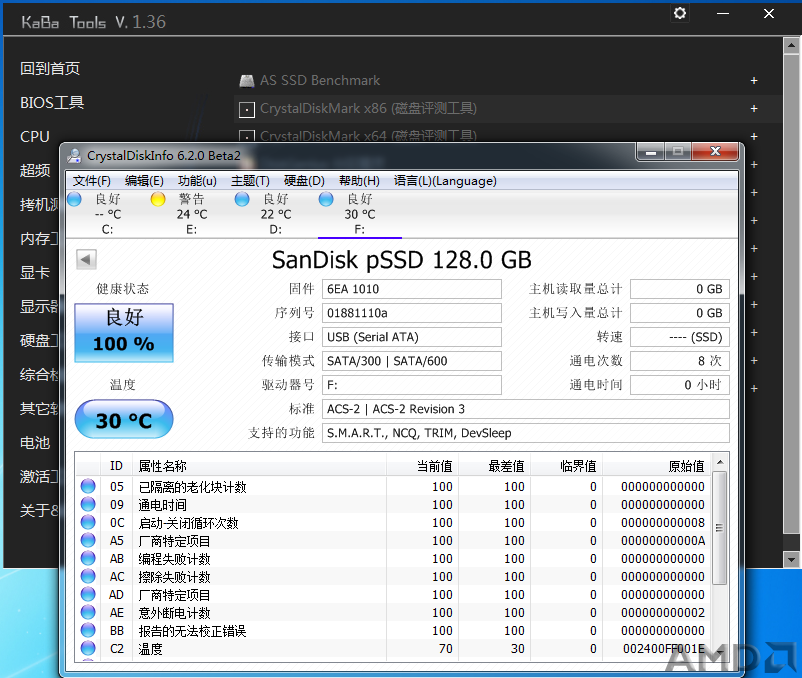Open 功能(u) menu
This screenshot has height=678, width=802.
[197, 181]
